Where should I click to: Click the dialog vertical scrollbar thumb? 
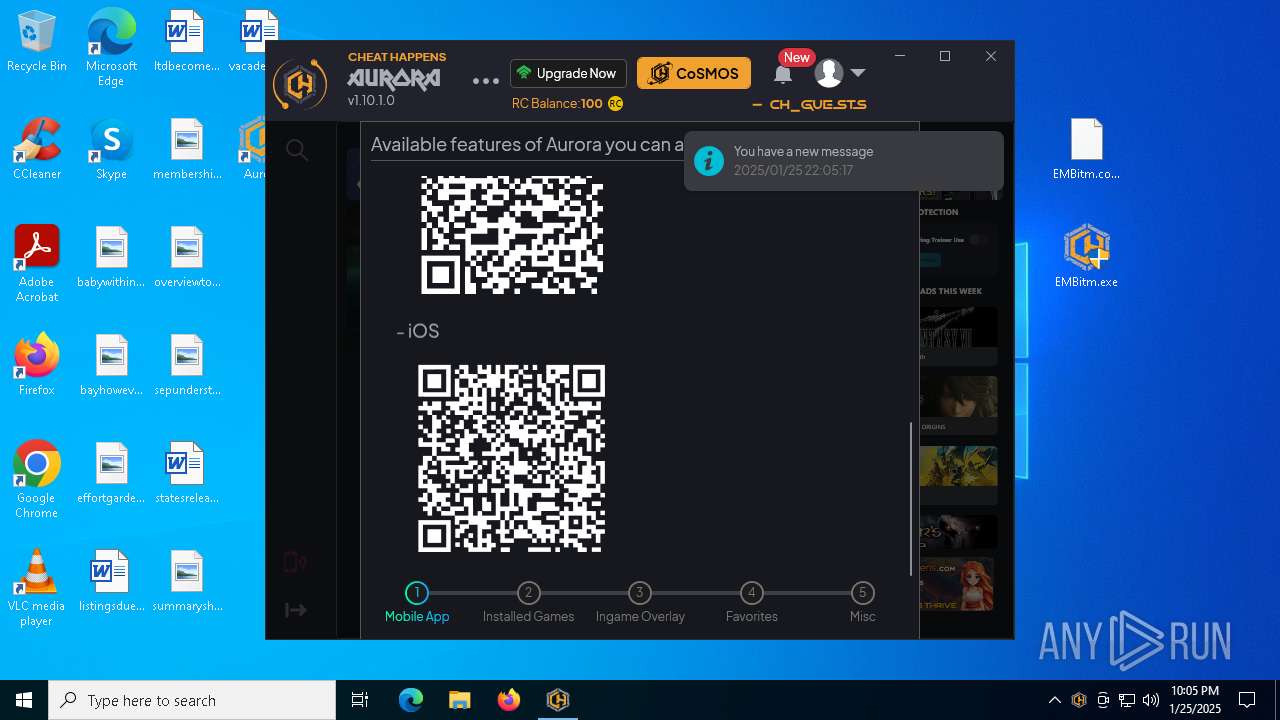(911, 498)
